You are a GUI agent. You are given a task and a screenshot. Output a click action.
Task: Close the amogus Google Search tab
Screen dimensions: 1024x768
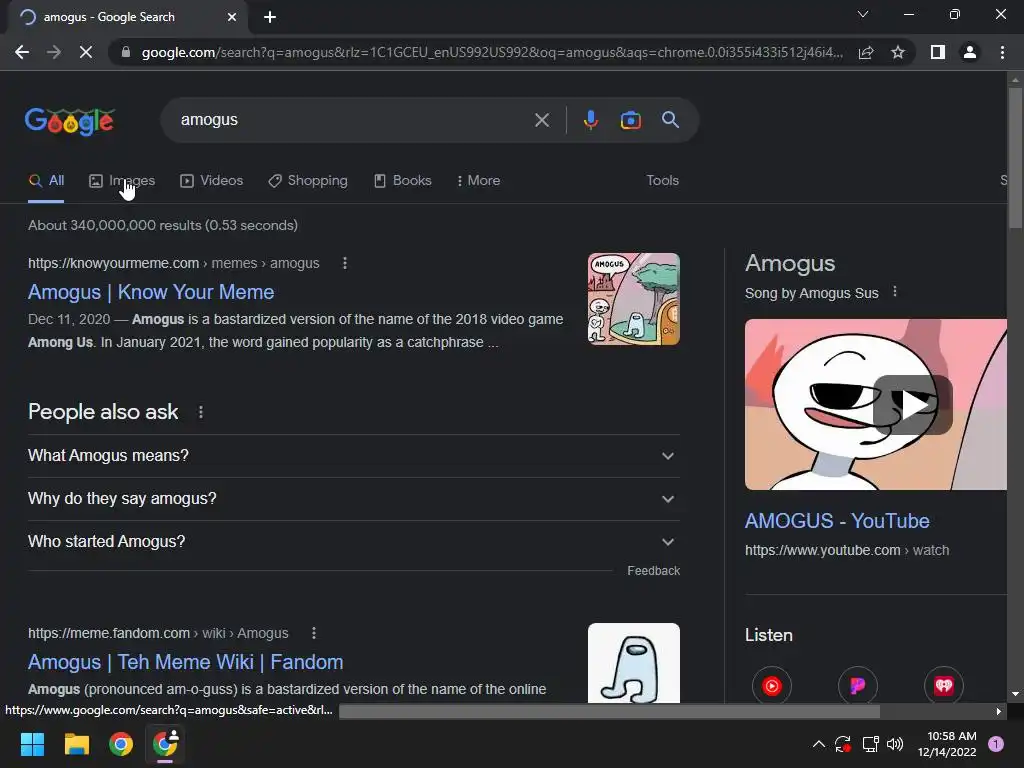click(x=232, y=17)
